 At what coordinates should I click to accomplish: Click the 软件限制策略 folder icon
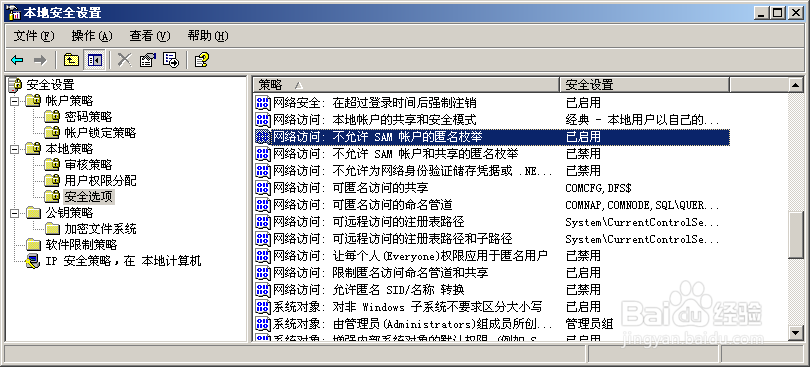click(x=34, y=244)
